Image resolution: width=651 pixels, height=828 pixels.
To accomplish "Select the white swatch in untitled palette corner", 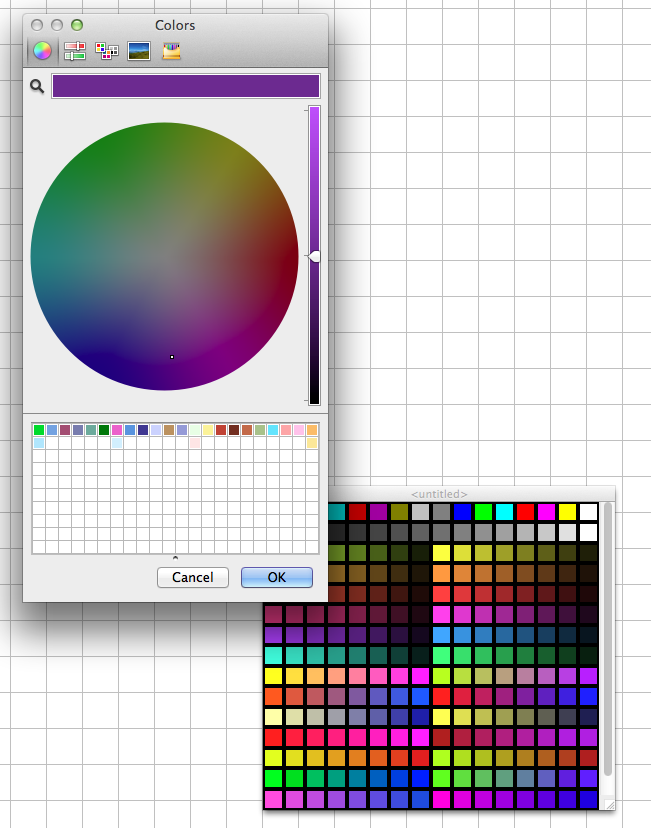I will [x=588, y=511].
